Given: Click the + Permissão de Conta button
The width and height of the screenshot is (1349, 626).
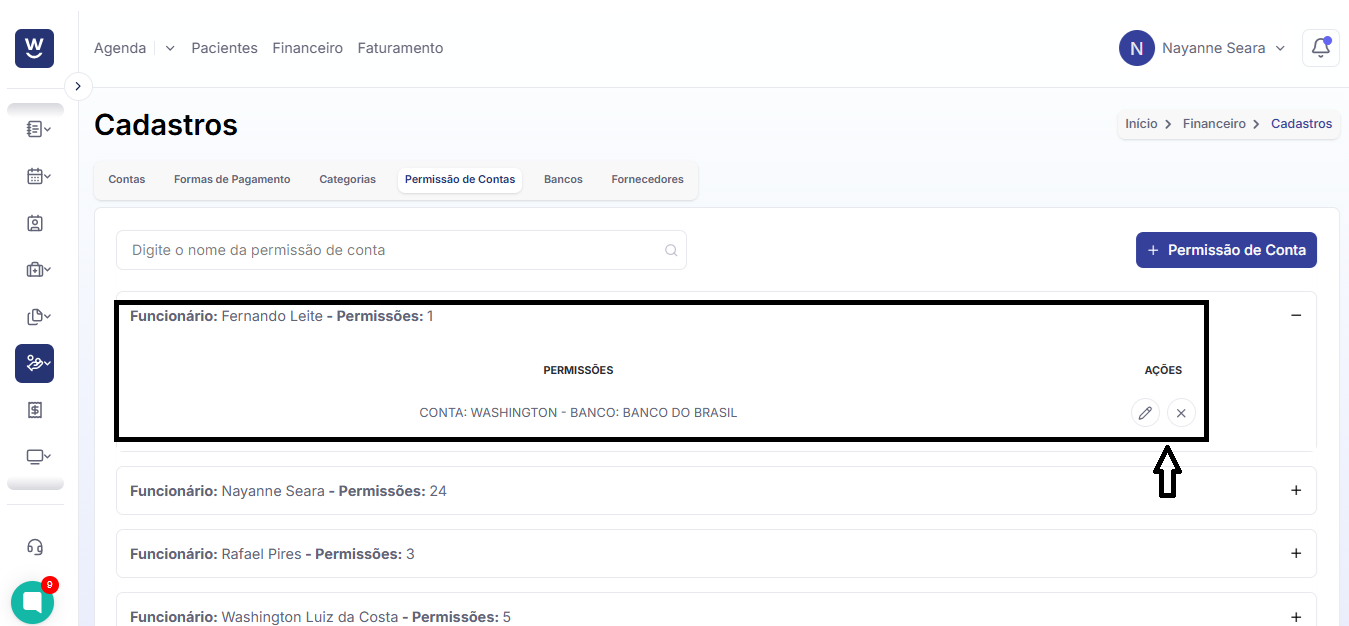Looking at the screenshot, I should [x=1226, y=250].
